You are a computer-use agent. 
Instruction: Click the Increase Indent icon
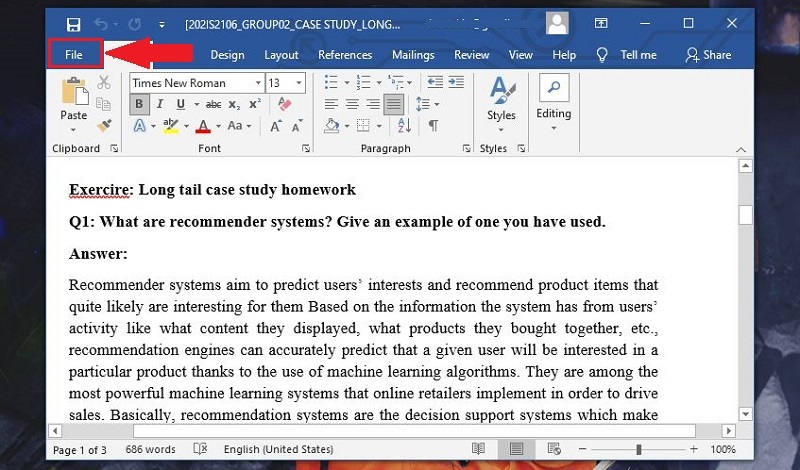pyautogui.click(x=456, y=82)
